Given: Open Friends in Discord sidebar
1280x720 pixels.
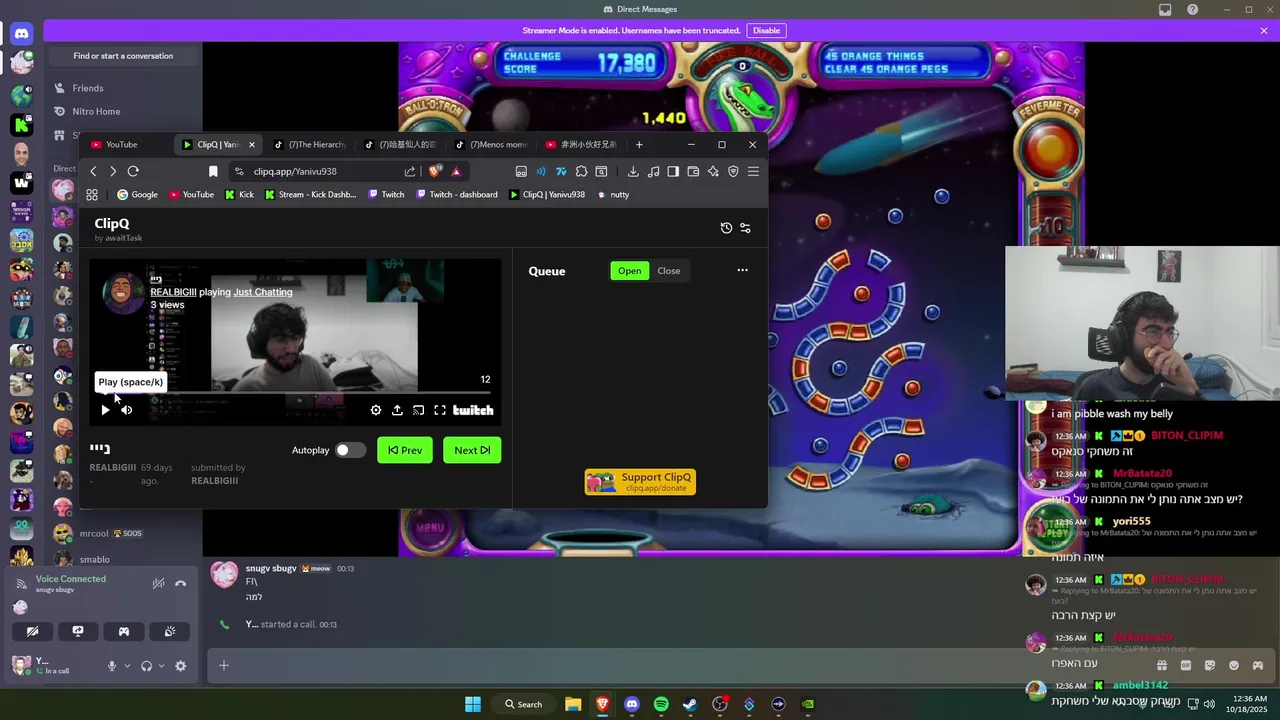Looking at the screenshot, I should click(x=124, y=88).
